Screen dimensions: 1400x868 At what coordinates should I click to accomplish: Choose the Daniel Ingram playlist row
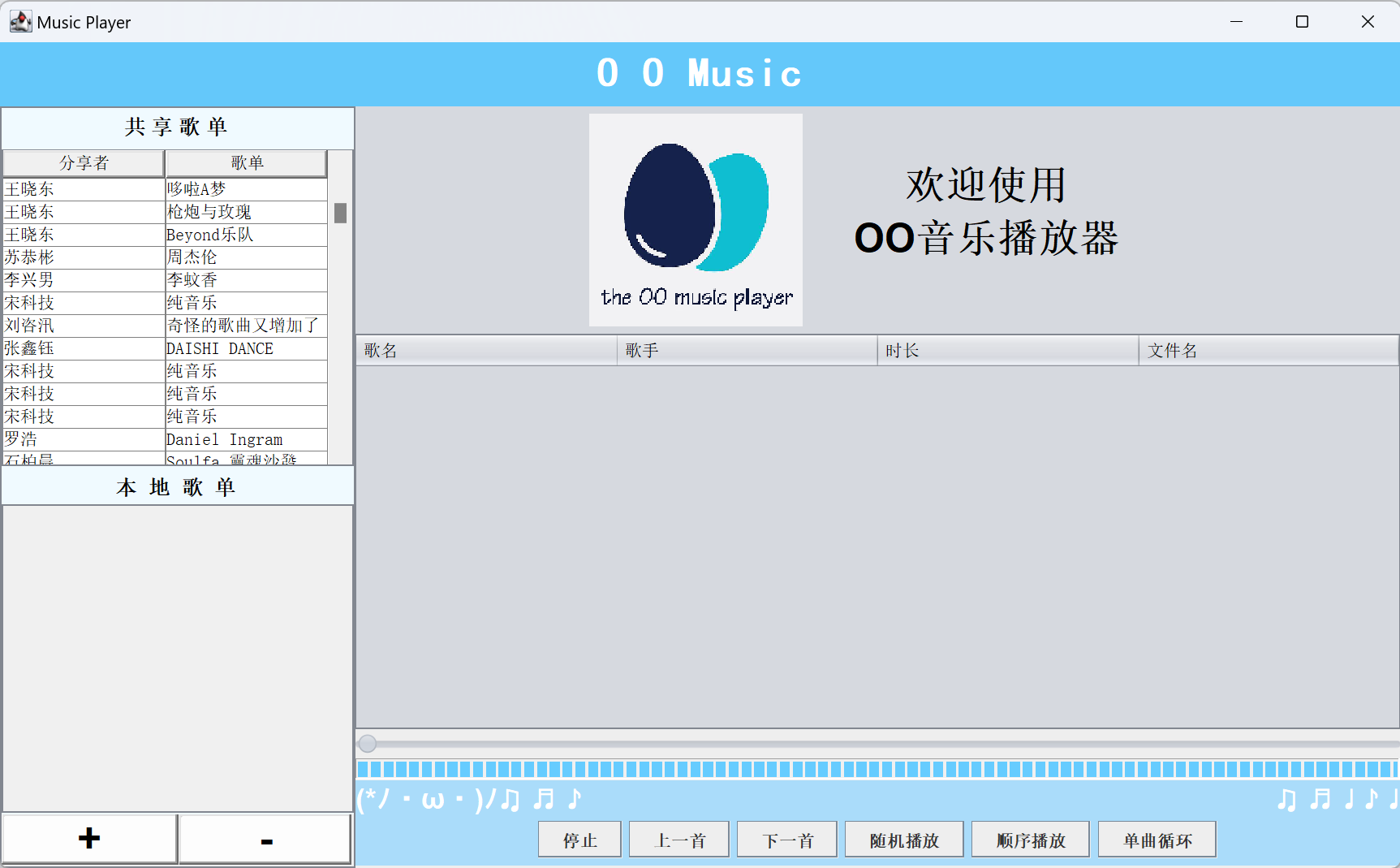coord(245,439)
